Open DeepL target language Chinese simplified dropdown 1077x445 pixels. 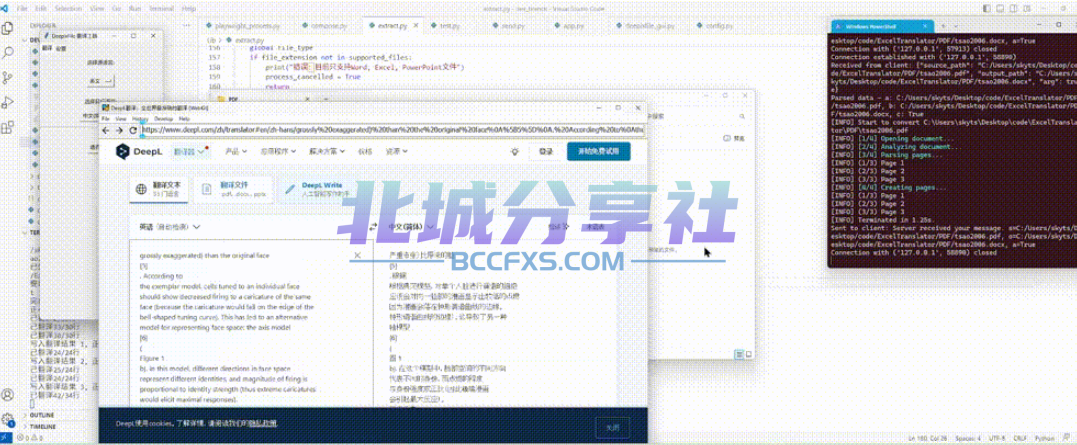tap(411, 227)
